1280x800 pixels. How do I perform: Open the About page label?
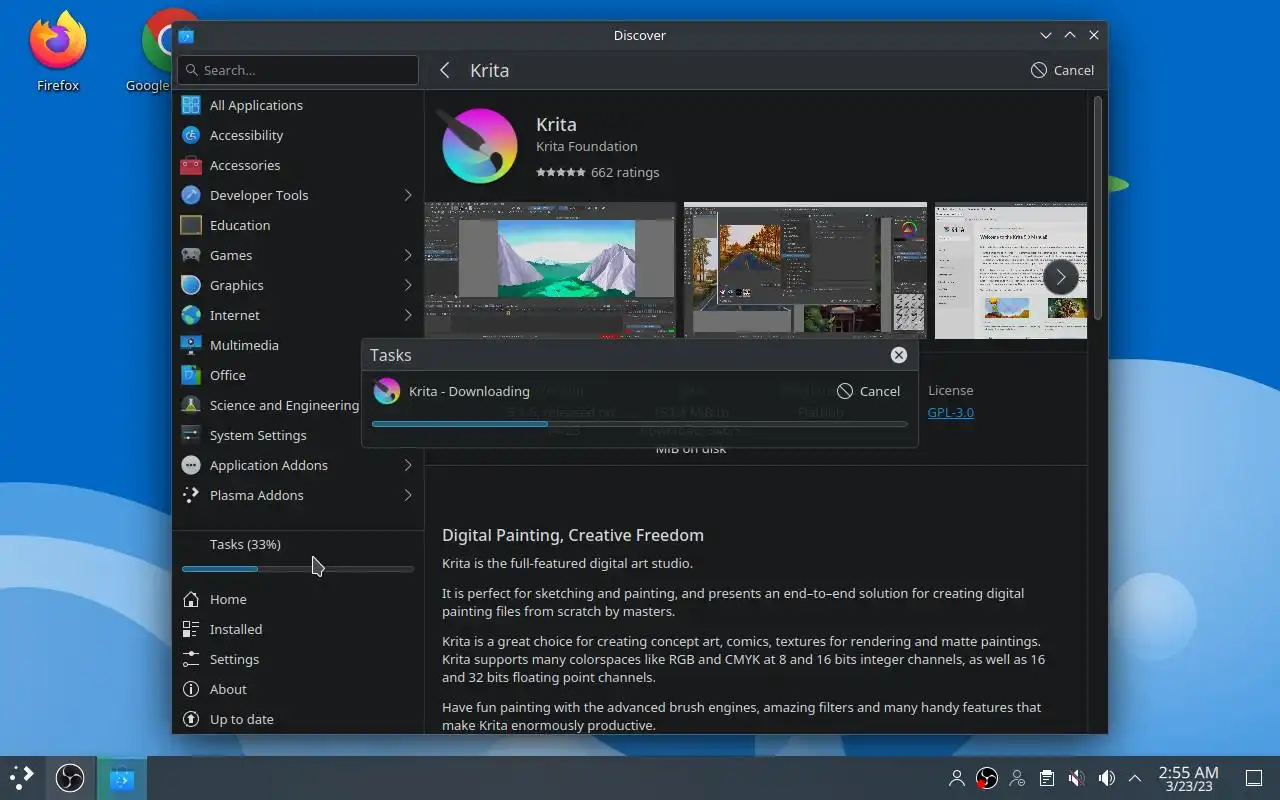pyautogui.click(x=228, y=689)
